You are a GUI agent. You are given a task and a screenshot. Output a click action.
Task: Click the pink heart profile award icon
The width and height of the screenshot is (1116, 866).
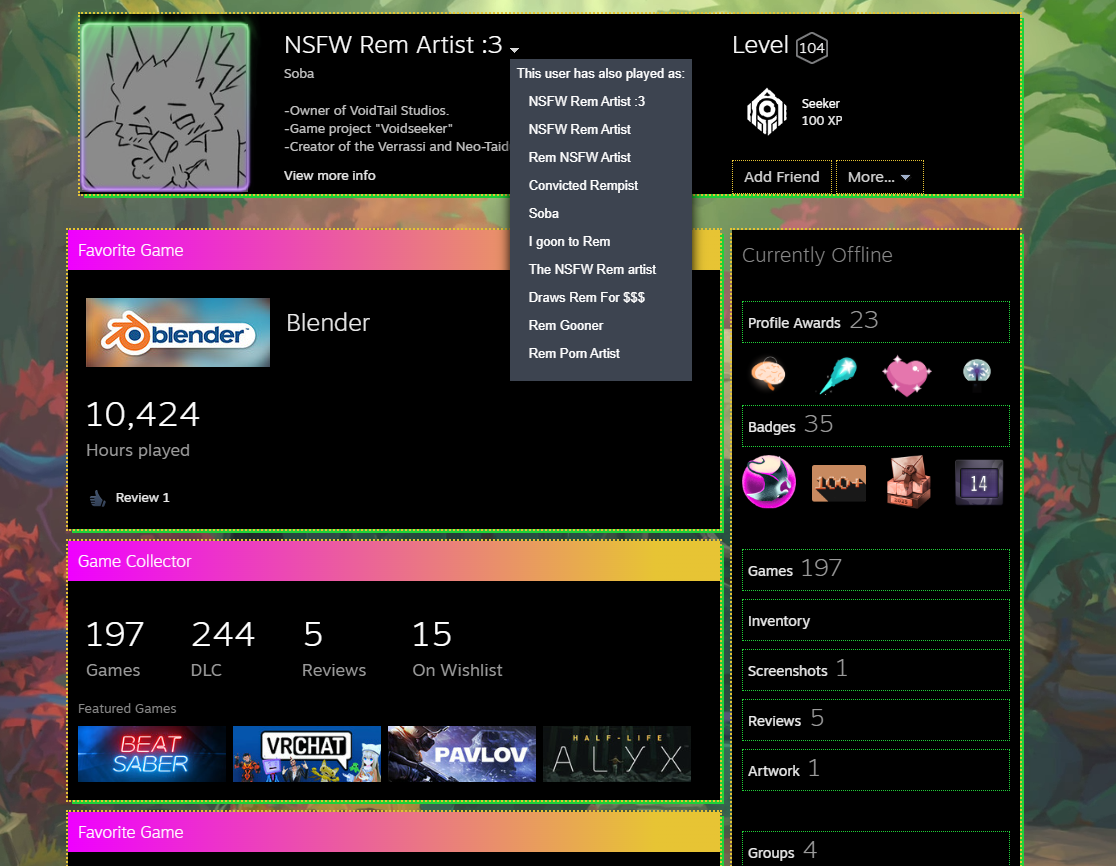point(906,374)
